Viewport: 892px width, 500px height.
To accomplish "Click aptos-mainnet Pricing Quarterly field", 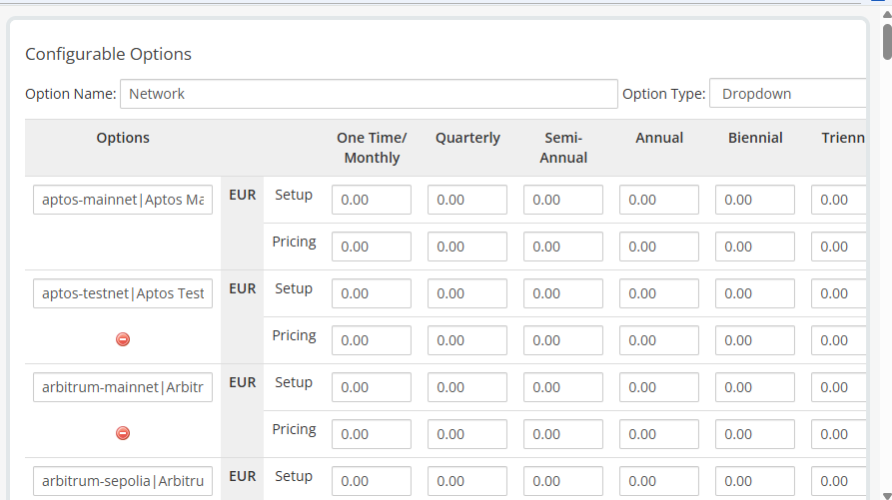I will [x=468, y=247].
